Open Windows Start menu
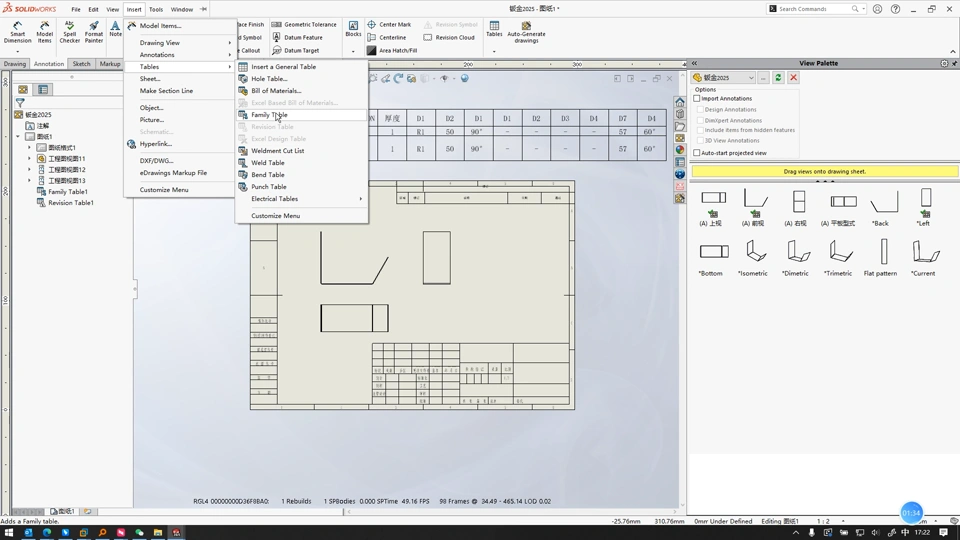 pos(9,533)
